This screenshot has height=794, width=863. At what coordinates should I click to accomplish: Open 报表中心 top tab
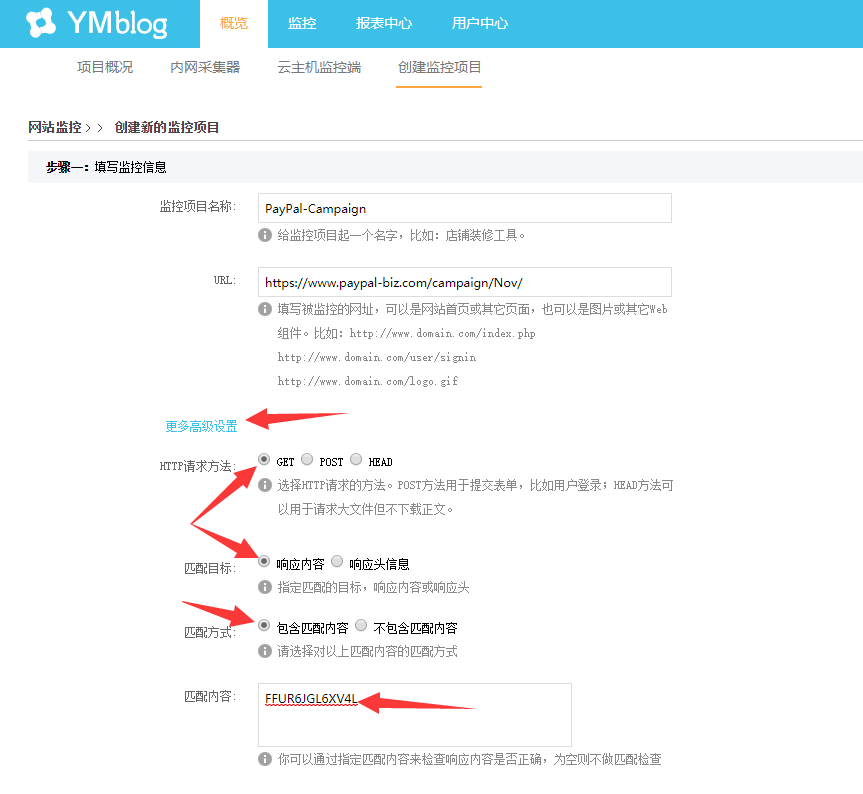(x=384, y=24)
